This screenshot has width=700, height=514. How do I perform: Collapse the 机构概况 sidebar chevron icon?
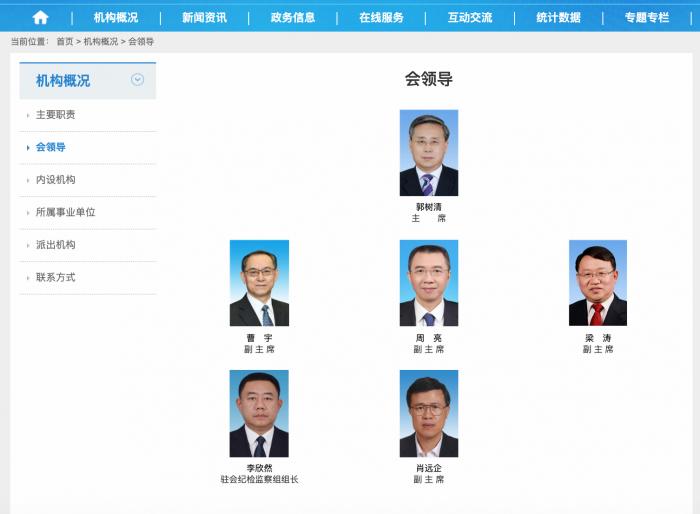click(x=137, y=79)
